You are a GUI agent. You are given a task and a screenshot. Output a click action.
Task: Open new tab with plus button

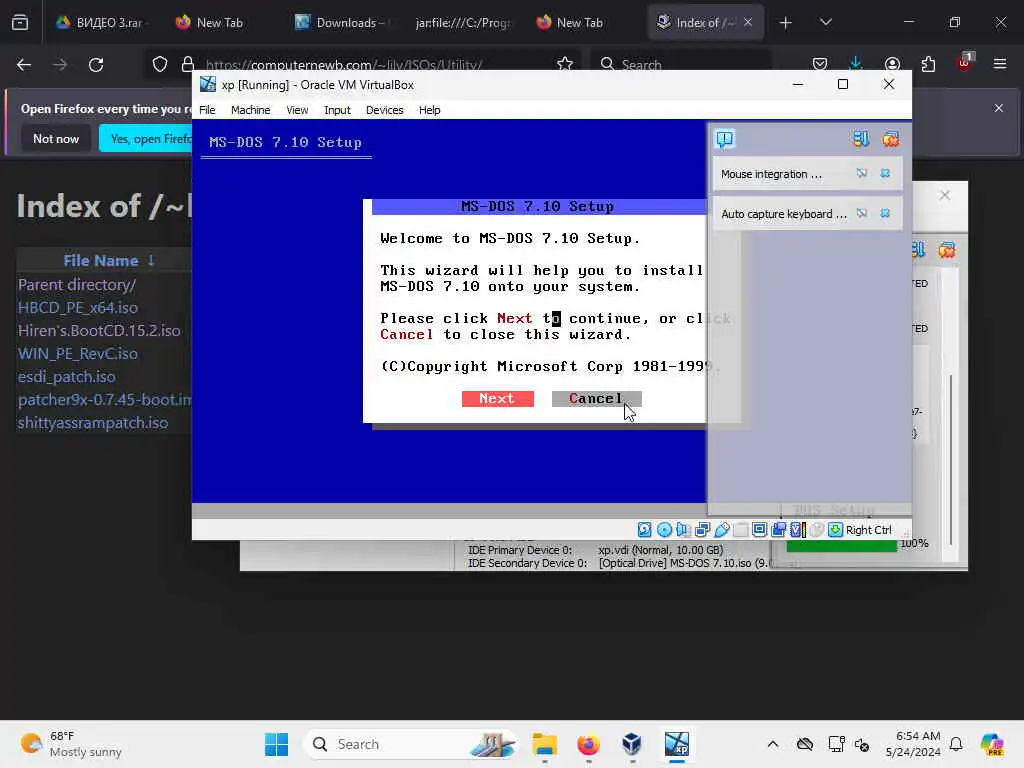coord(786,22)
